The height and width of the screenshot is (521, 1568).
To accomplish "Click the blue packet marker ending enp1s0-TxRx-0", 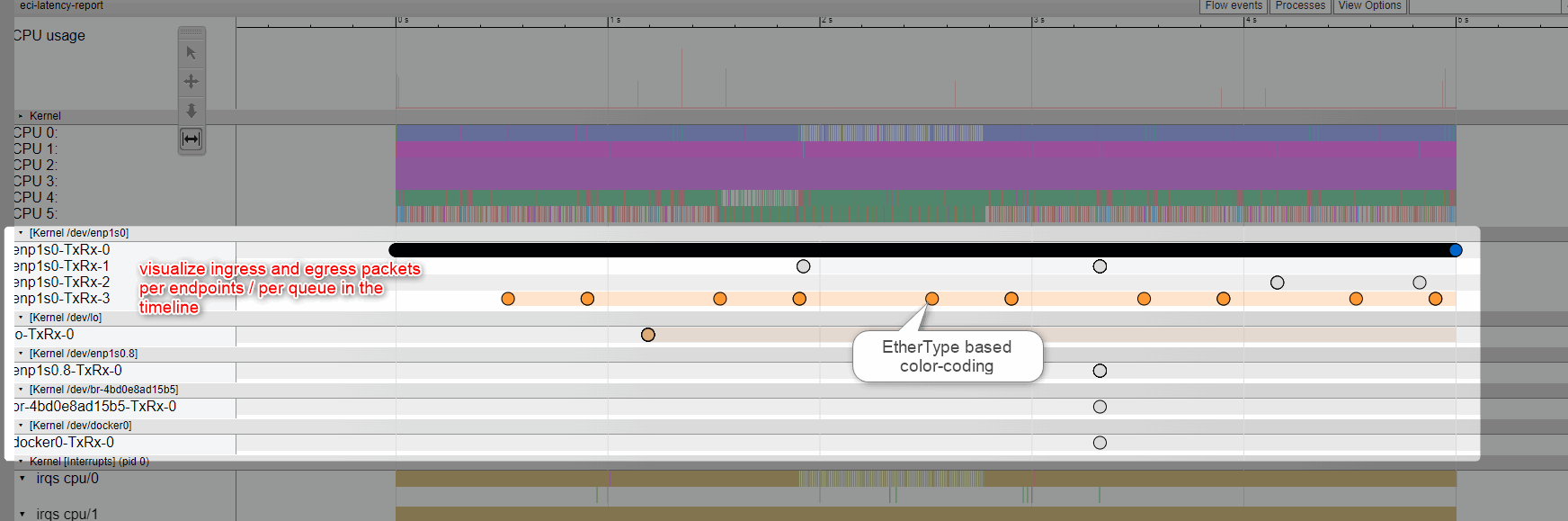I will pos(1456,250).
